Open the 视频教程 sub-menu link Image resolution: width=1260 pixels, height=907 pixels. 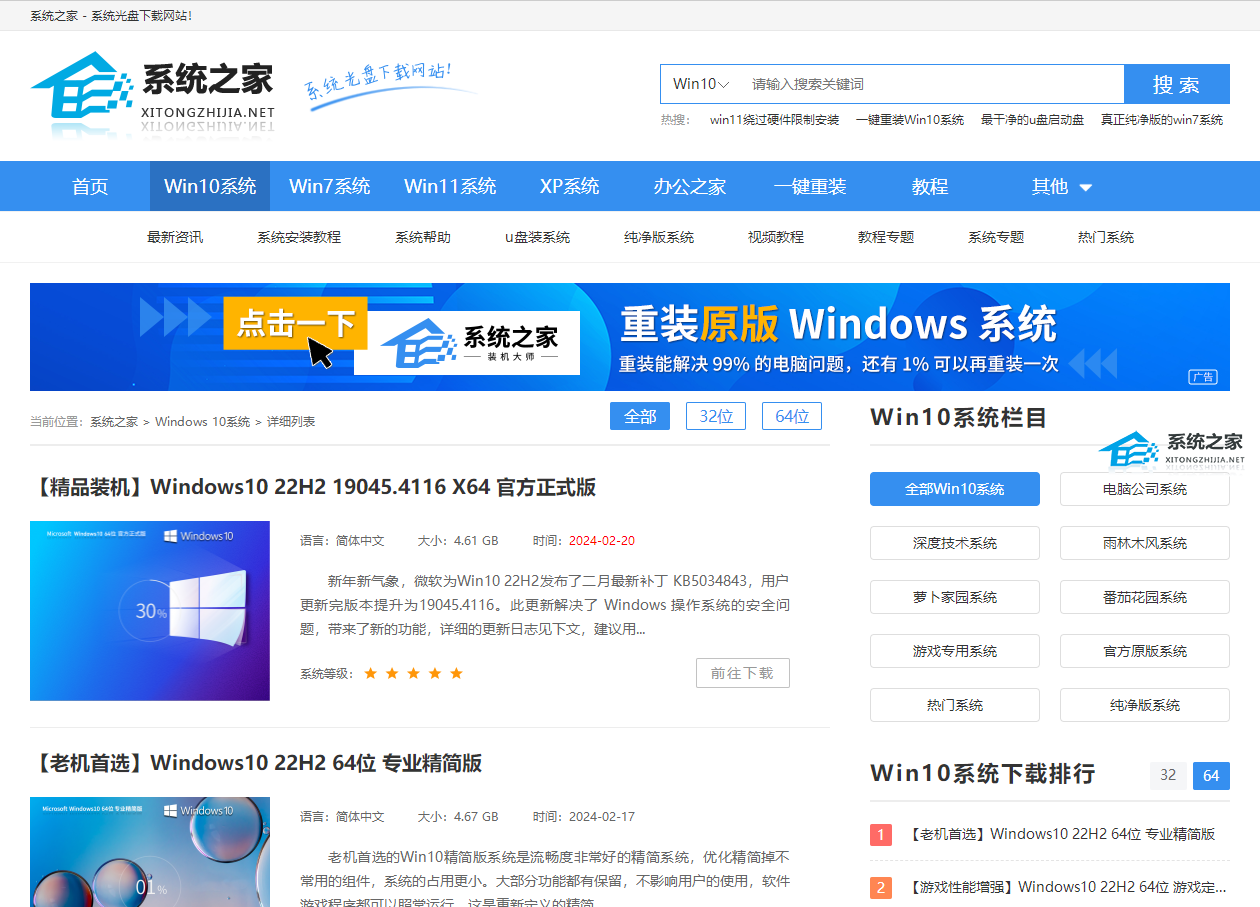(776, 237)
